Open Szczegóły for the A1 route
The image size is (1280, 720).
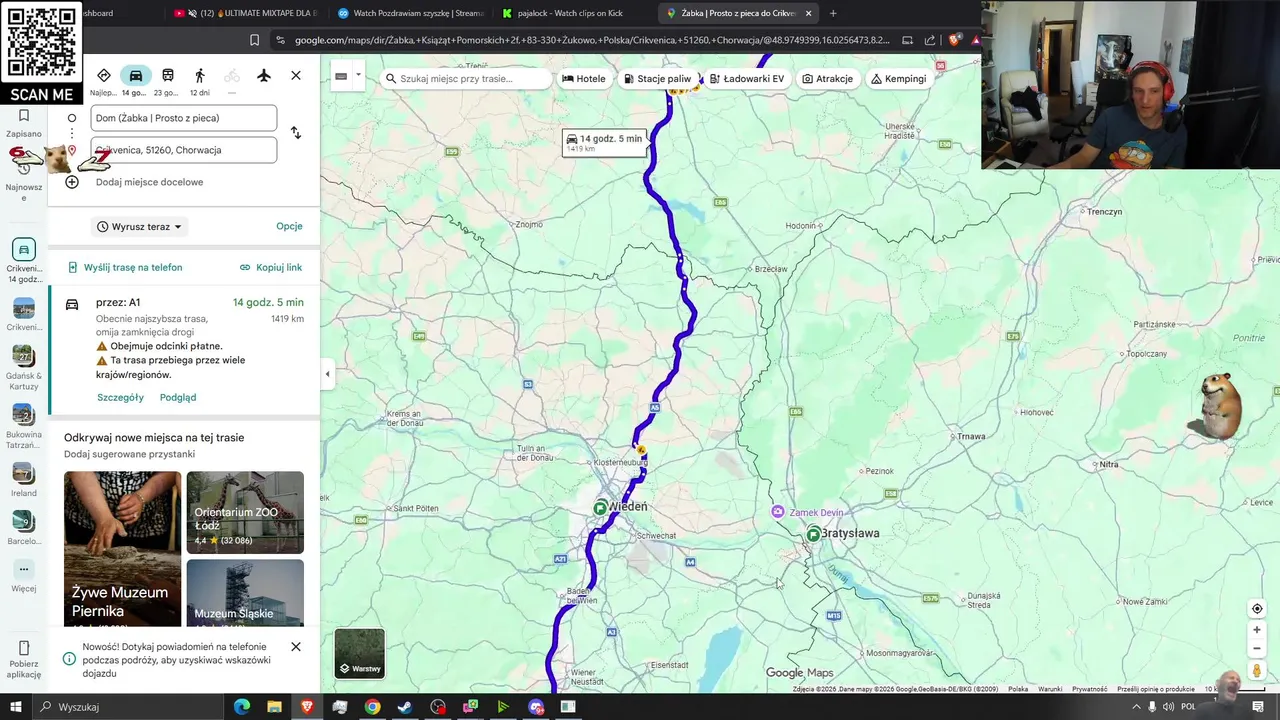(x=120, y=397)
